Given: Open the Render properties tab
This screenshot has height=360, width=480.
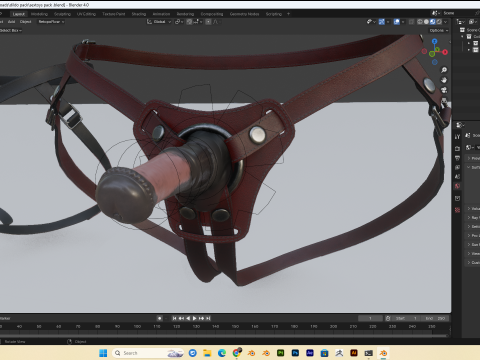Looking at the screenshot, I should coord(457,148).
